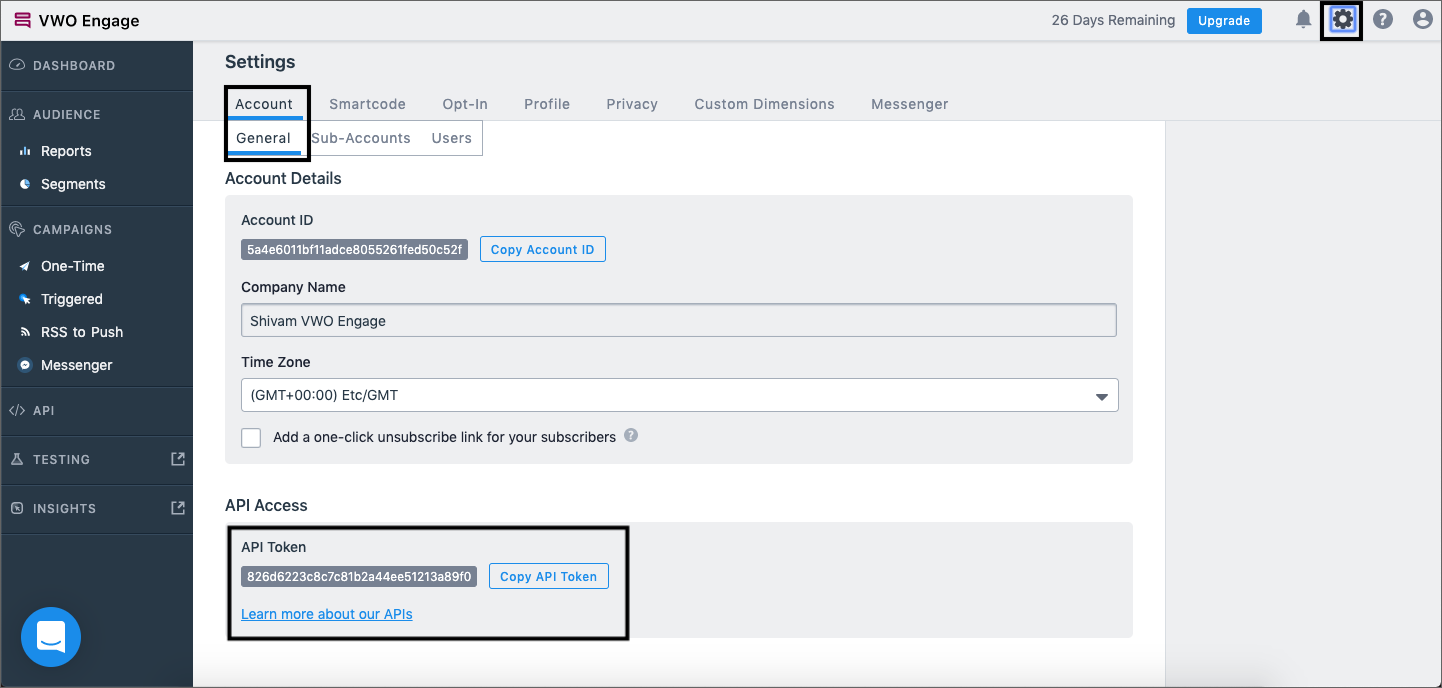Click the 26 Days Remaining text
Image resolution: width=1442 pixels, height=688 pixels.
click(x=1113, y=20)
